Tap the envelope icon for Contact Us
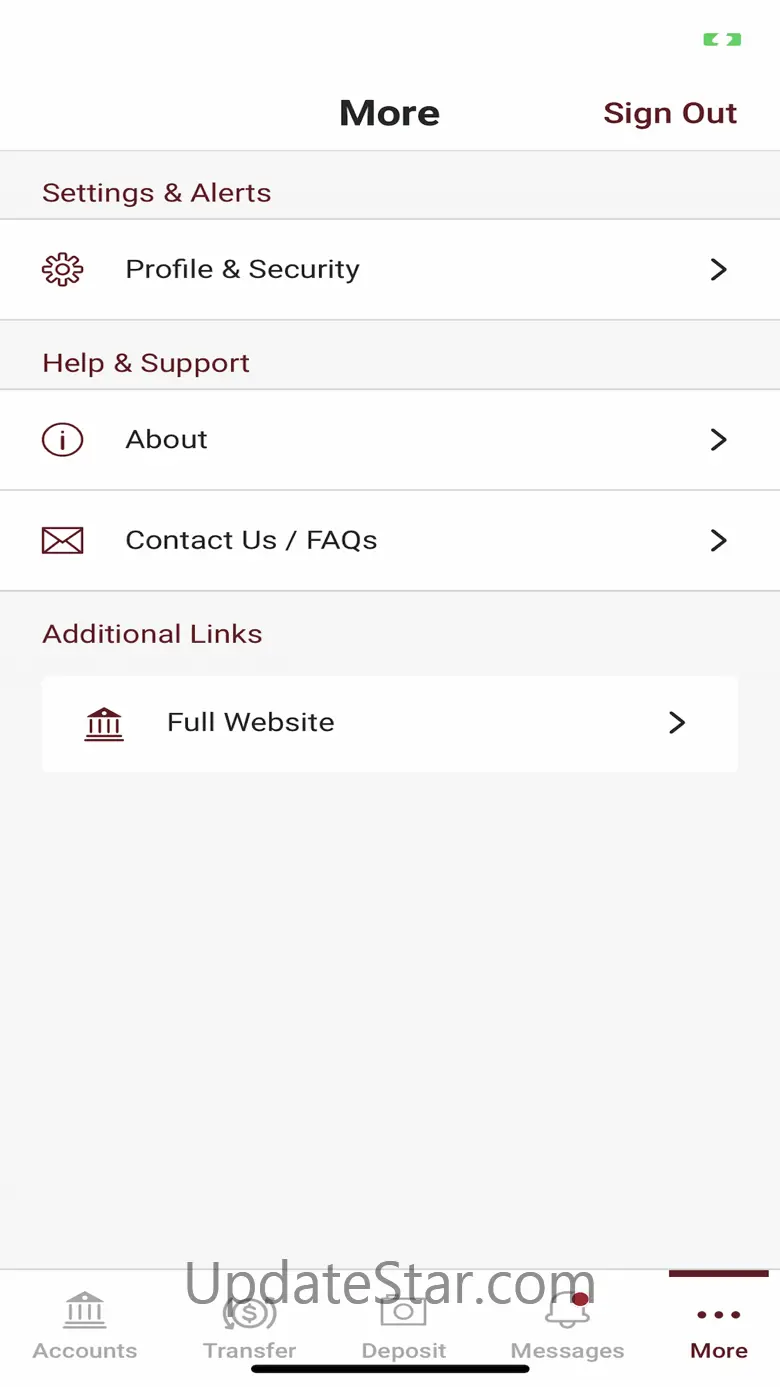 pyautogui.click(x=62, y=541)
